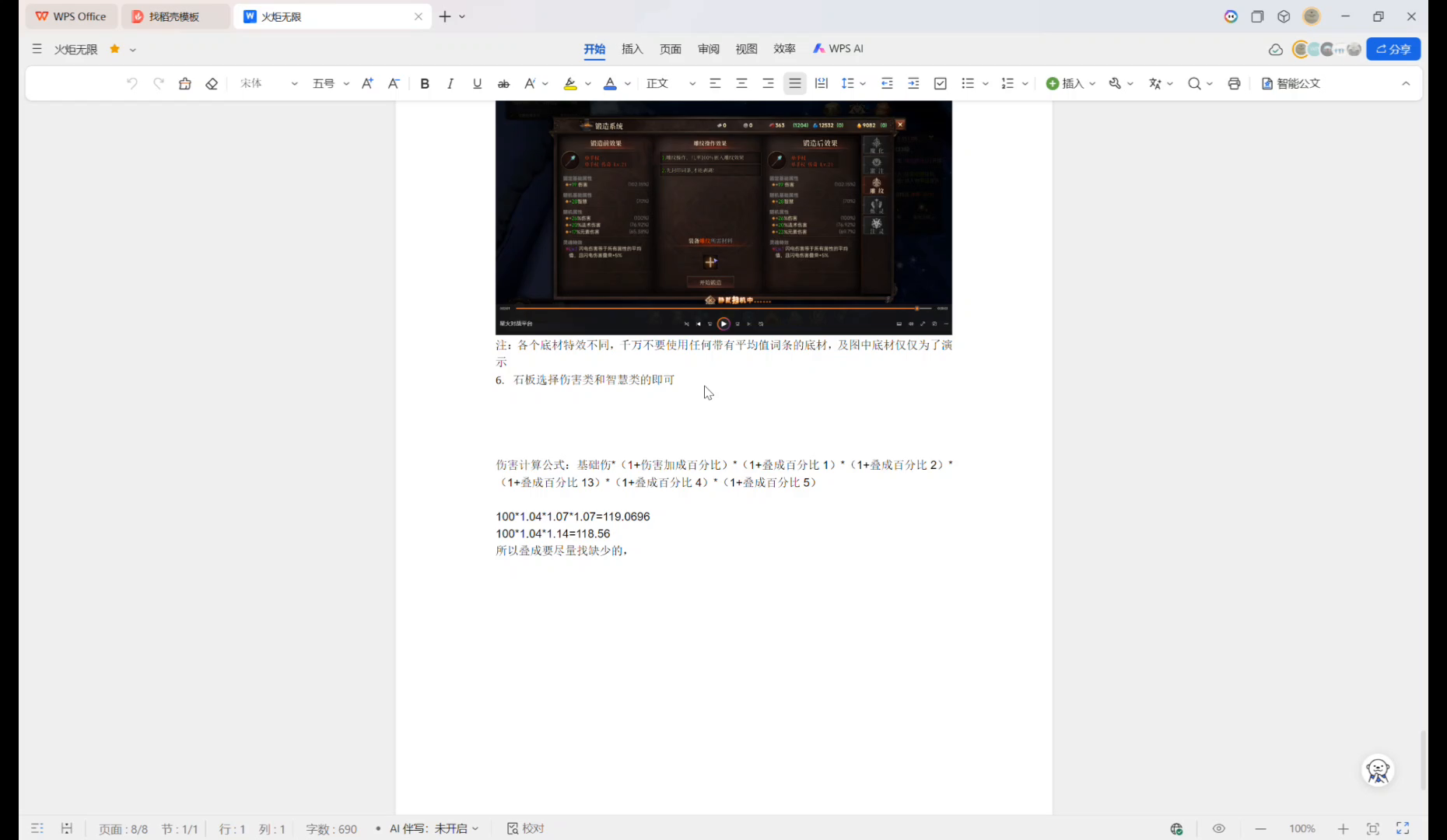Image resolution: width=1447 pixels, height=840 pixels.
Task: Click the Bold formatting icon
Action: [x=425, y=83]
